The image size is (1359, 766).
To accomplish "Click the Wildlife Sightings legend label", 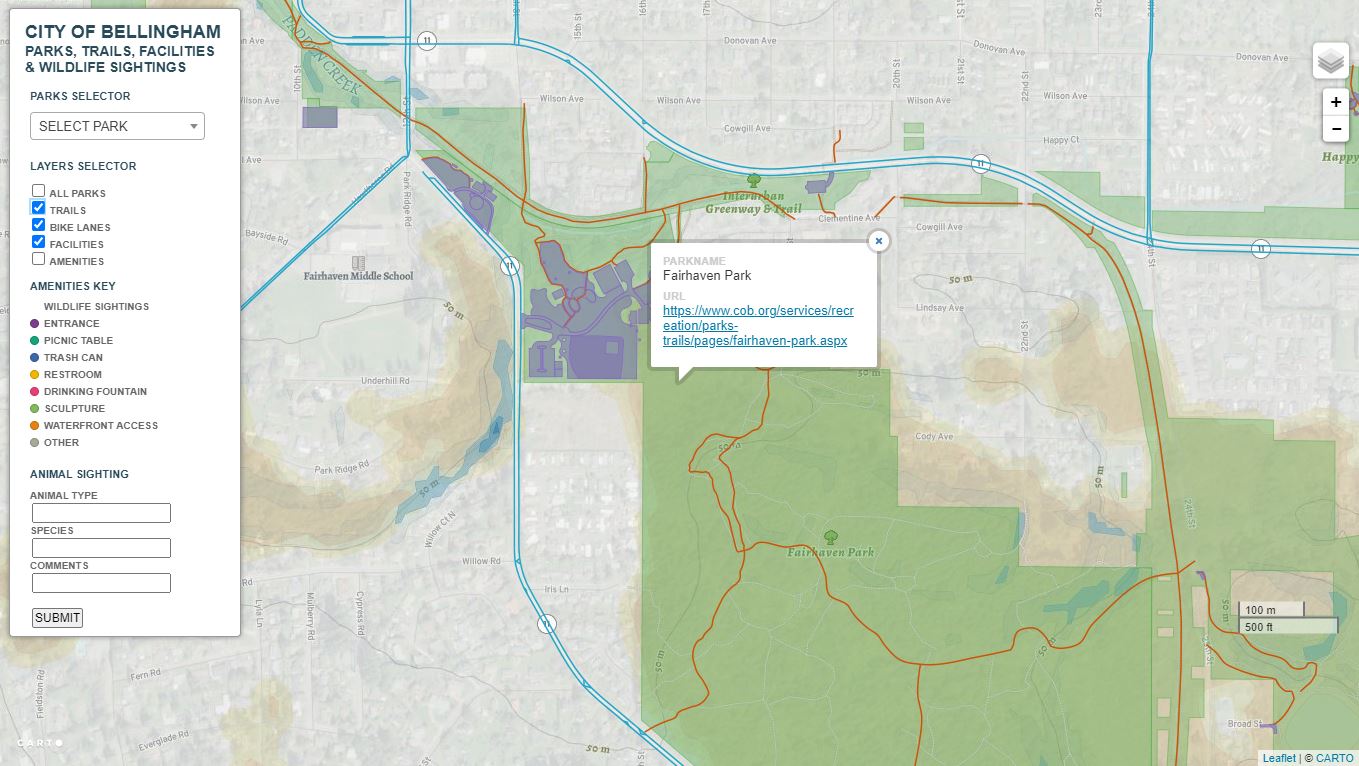I will click(96, 307).
